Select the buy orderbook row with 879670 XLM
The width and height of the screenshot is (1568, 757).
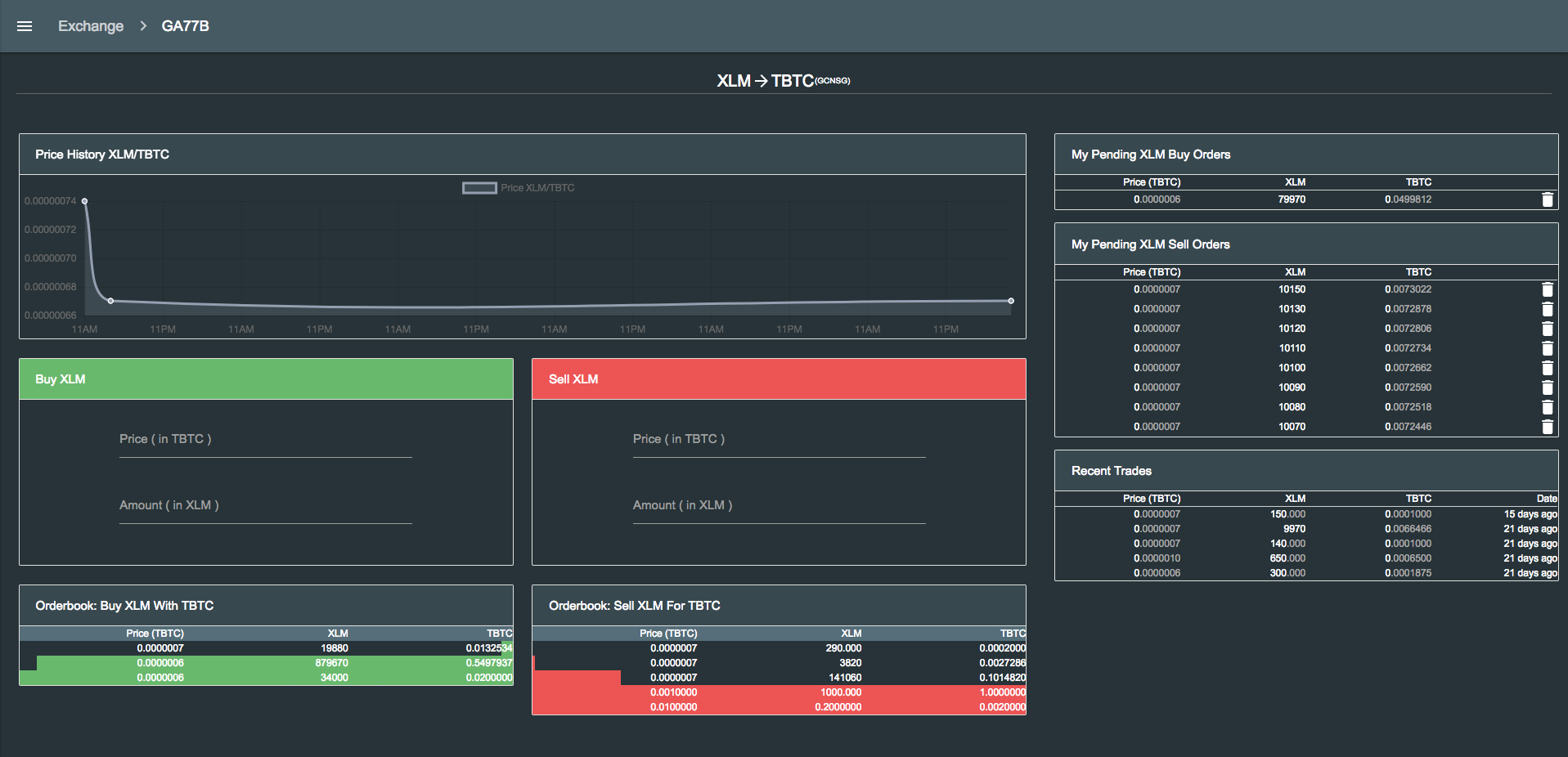266,663
